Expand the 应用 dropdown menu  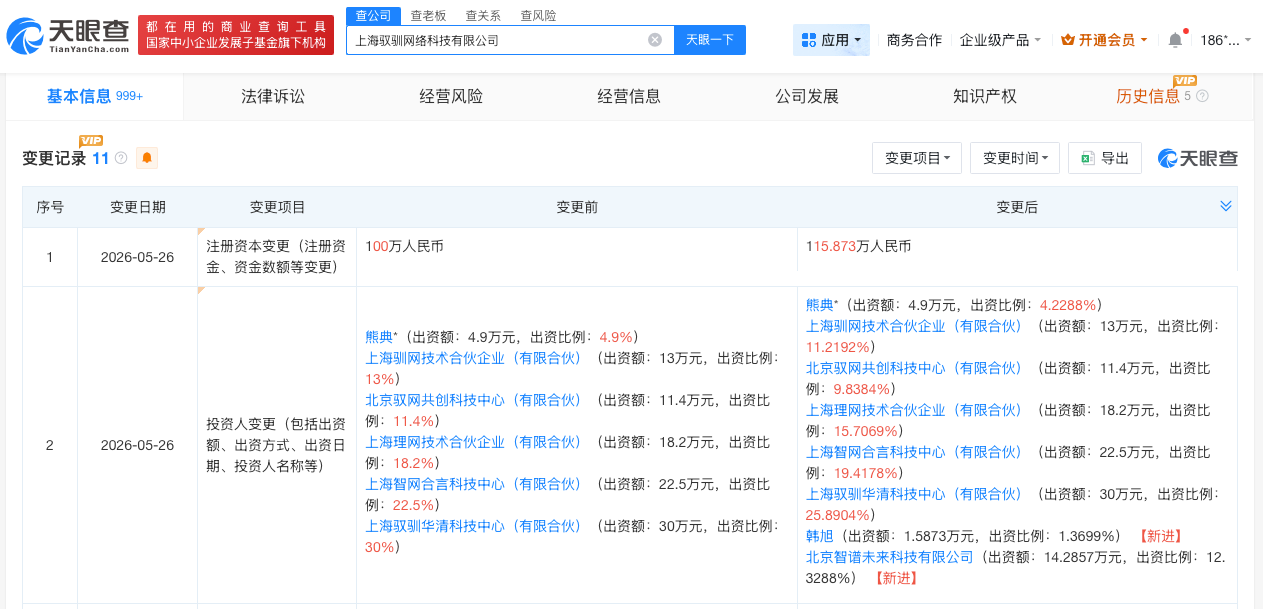(x=831, y=40)
